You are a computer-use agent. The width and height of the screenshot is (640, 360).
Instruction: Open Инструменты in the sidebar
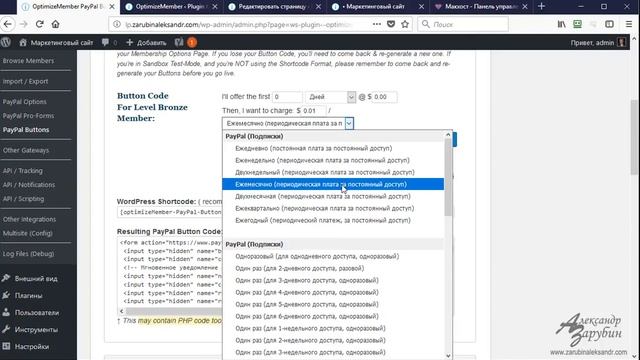[36, 330]
